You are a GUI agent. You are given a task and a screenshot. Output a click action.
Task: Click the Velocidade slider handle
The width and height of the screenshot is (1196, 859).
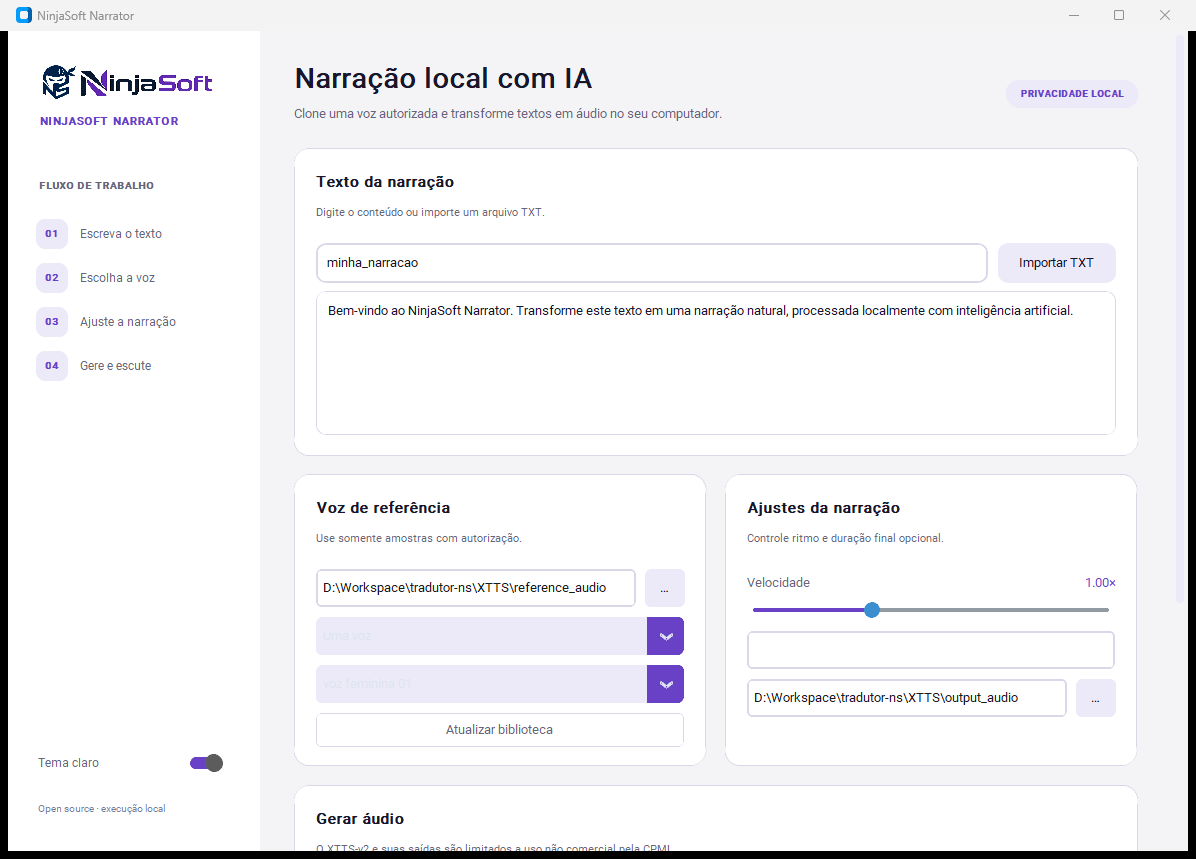point(872,610)
